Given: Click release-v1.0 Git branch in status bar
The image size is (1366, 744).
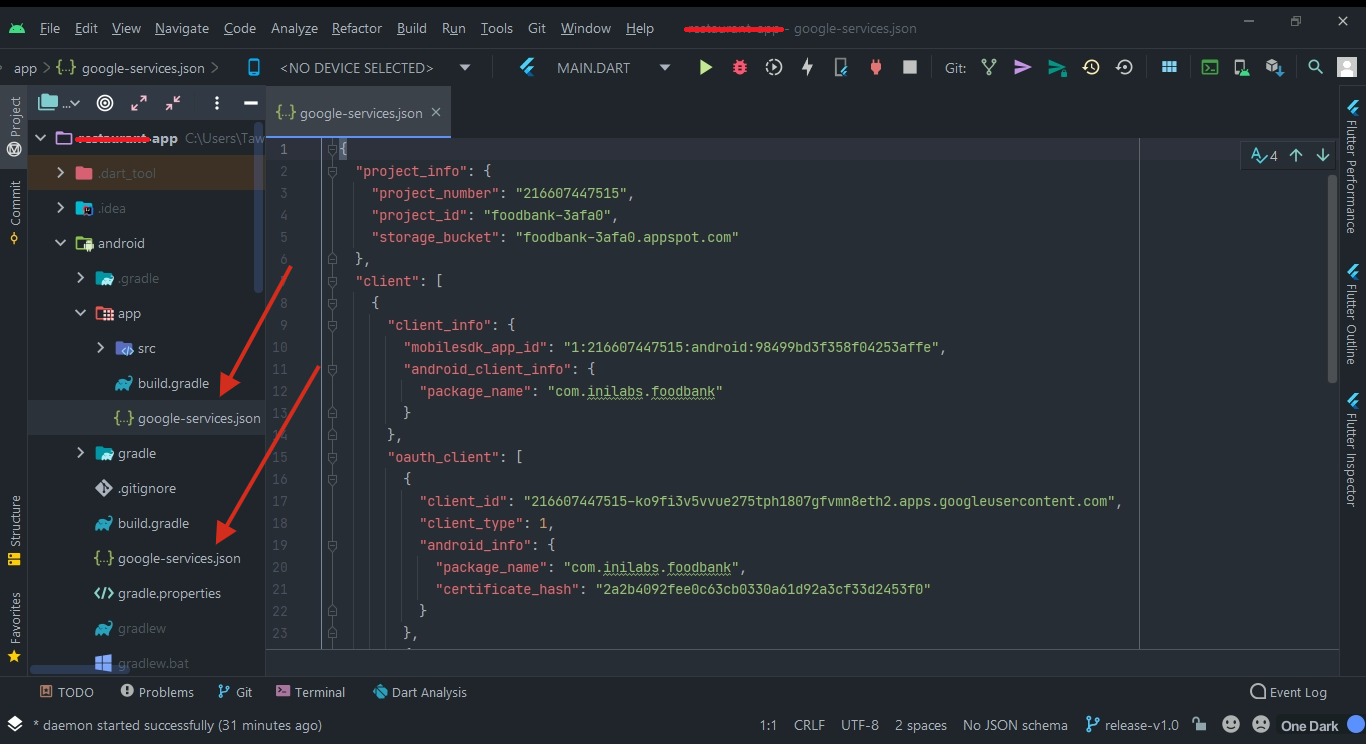Looking at the screenshot, I should [x=1133, y=725].
